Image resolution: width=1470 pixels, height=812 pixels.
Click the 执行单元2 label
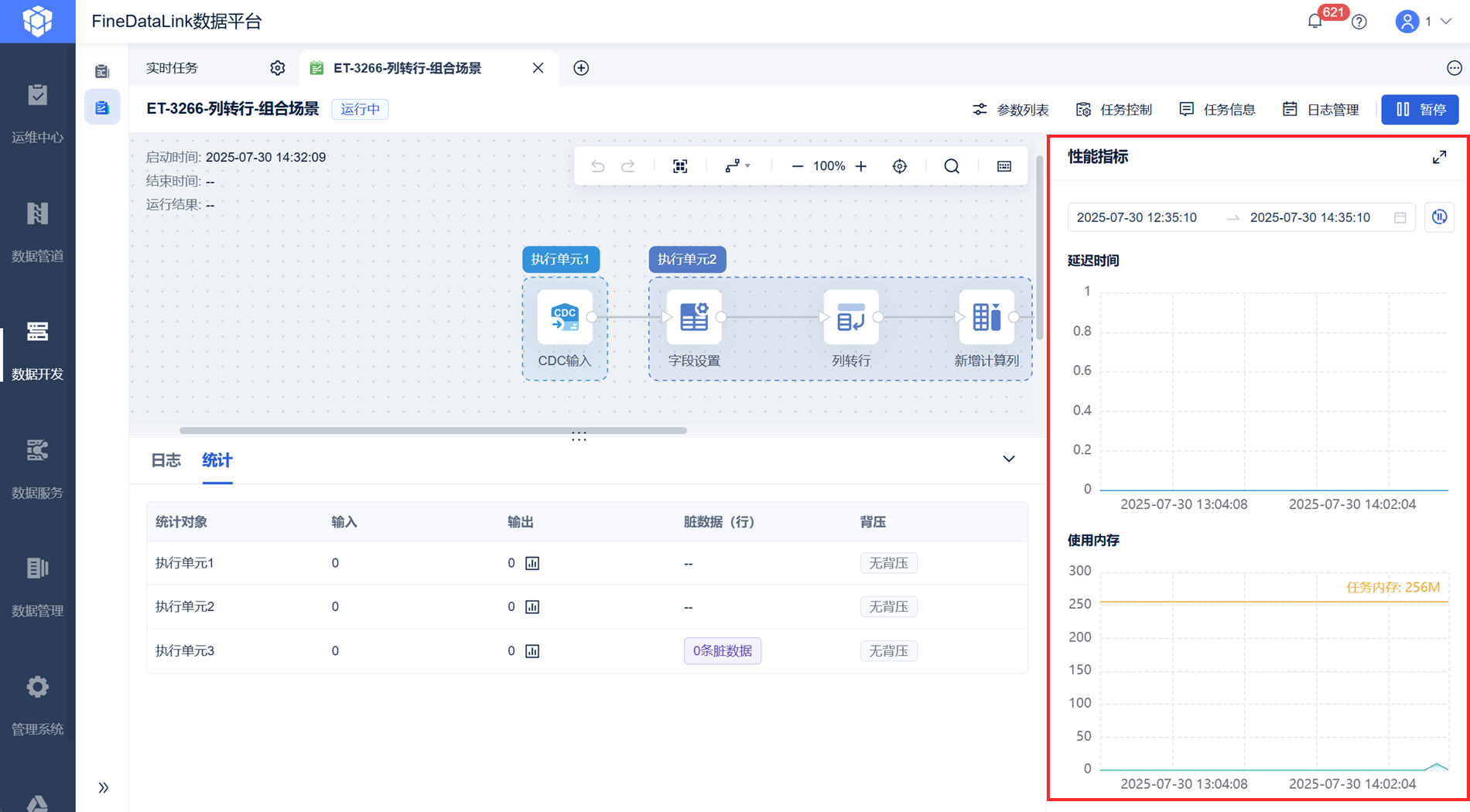687,259
